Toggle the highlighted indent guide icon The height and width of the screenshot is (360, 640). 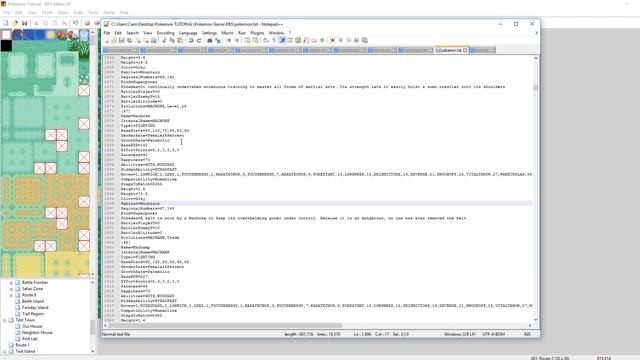click(x=282, y=40)
